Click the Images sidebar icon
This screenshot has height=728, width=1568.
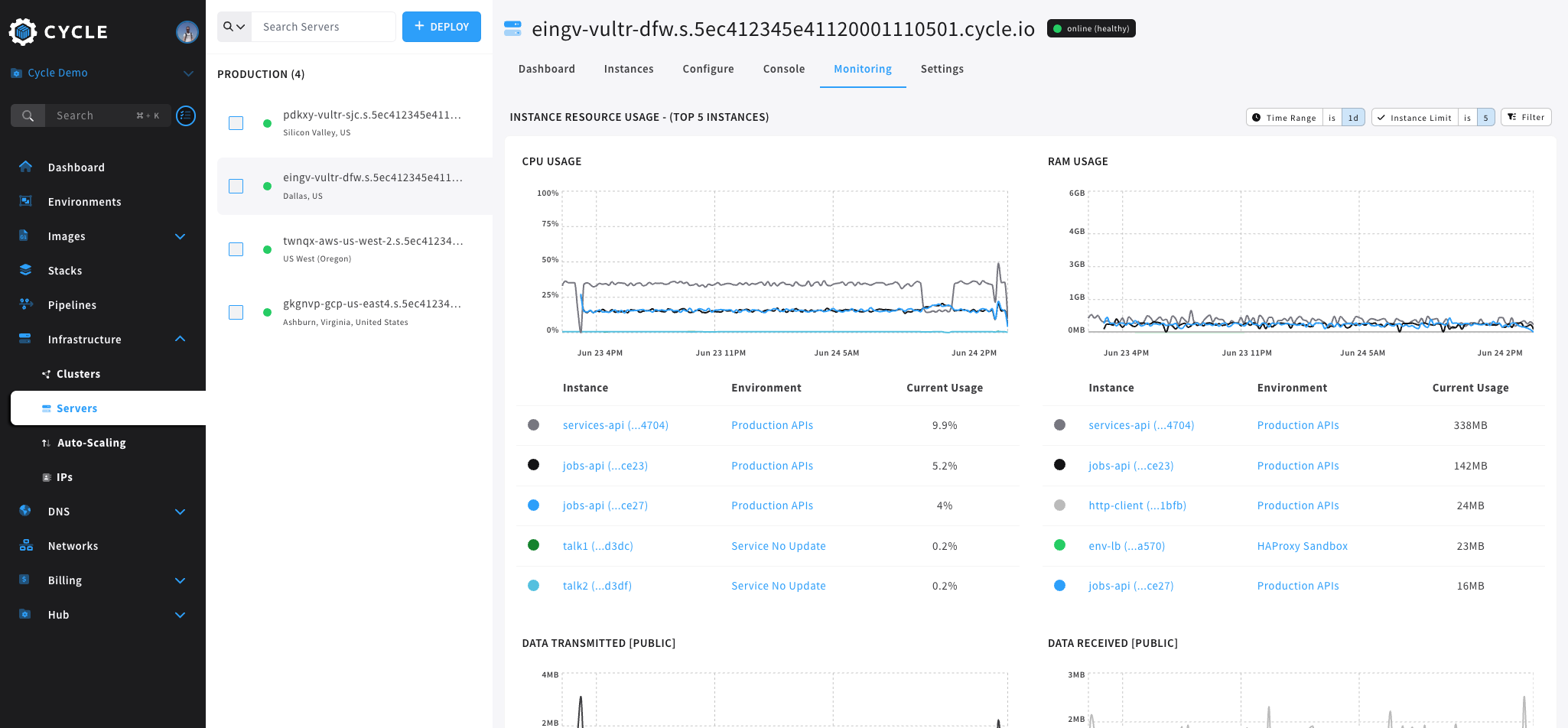24,236
